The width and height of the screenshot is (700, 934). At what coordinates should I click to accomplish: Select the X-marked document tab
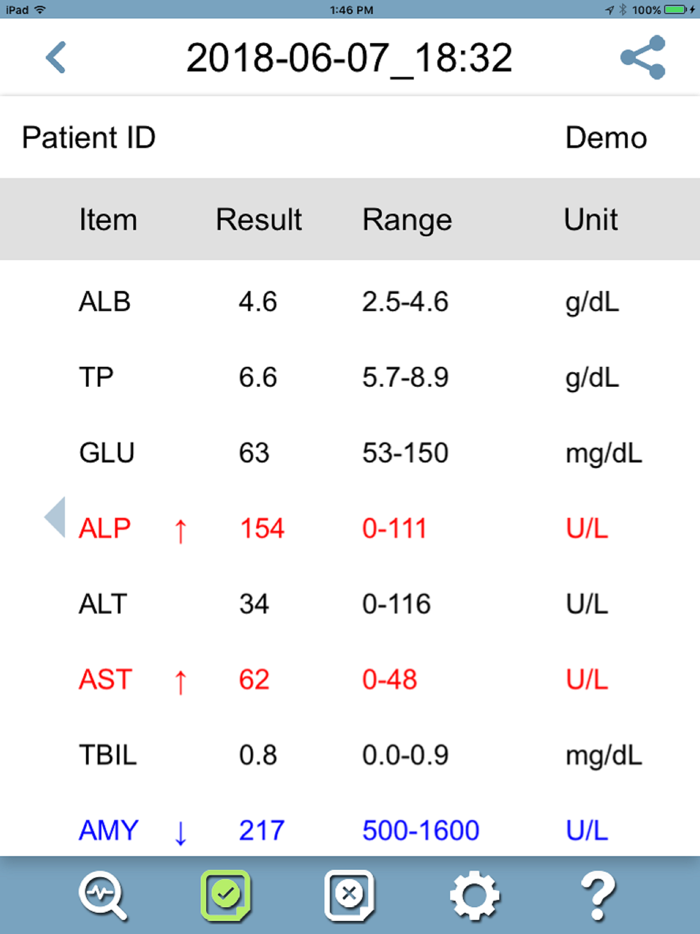pos(348,895)
